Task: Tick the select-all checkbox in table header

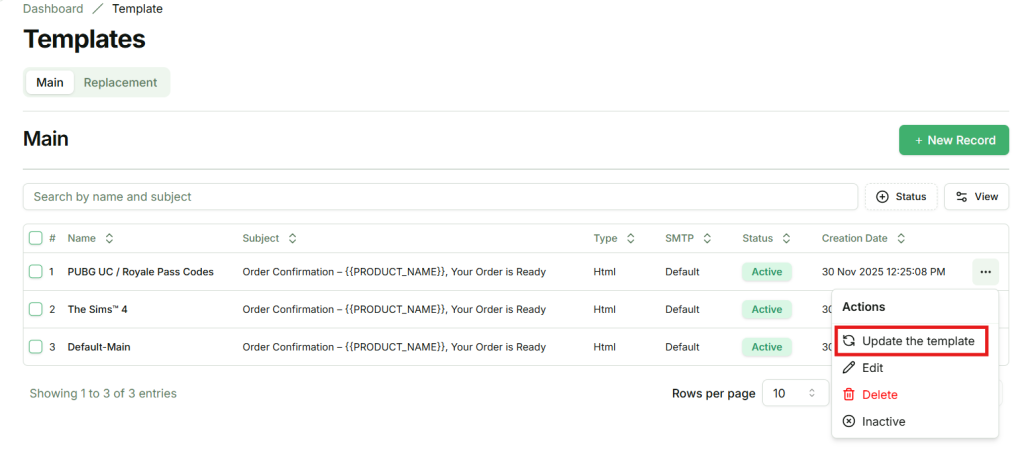Action: 36,238
